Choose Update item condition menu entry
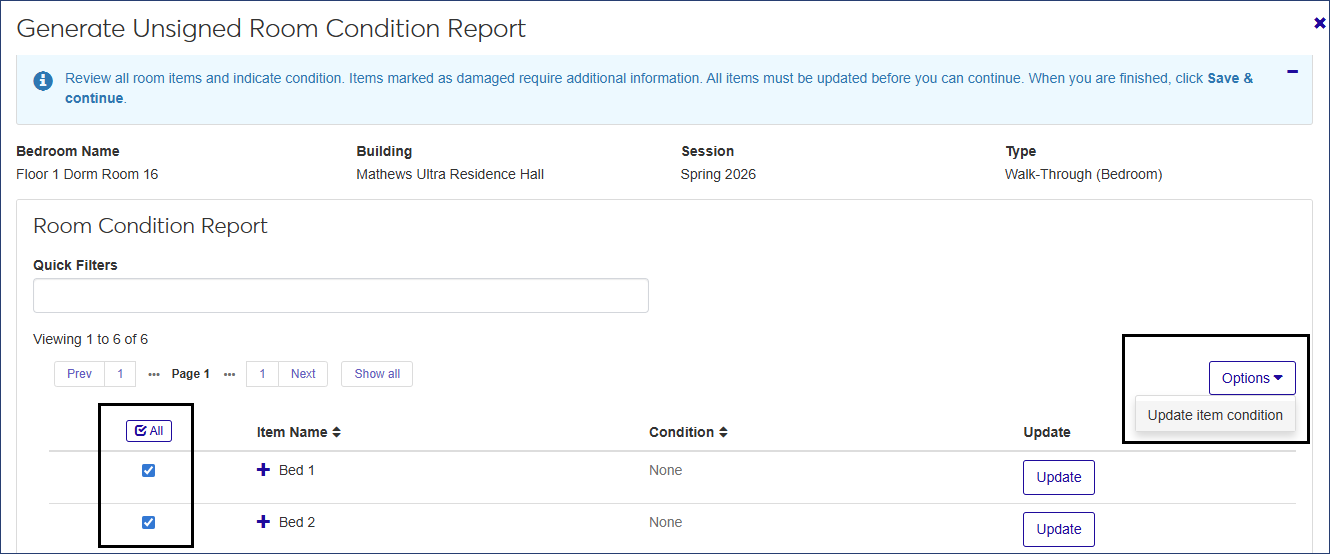 click(1214, 415)
